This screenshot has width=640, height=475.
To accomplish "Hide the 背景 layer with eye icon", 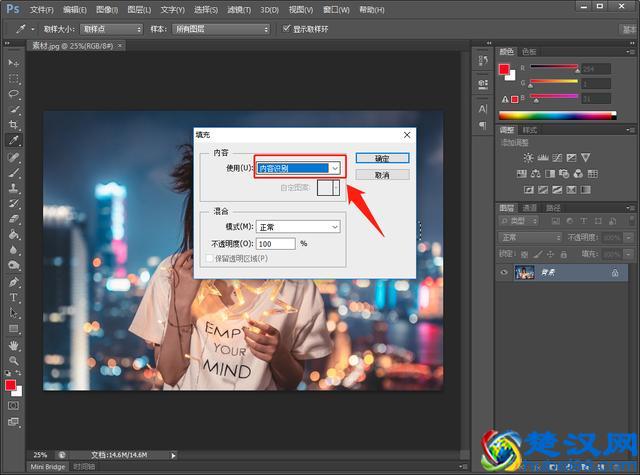I will pos(503,273).
